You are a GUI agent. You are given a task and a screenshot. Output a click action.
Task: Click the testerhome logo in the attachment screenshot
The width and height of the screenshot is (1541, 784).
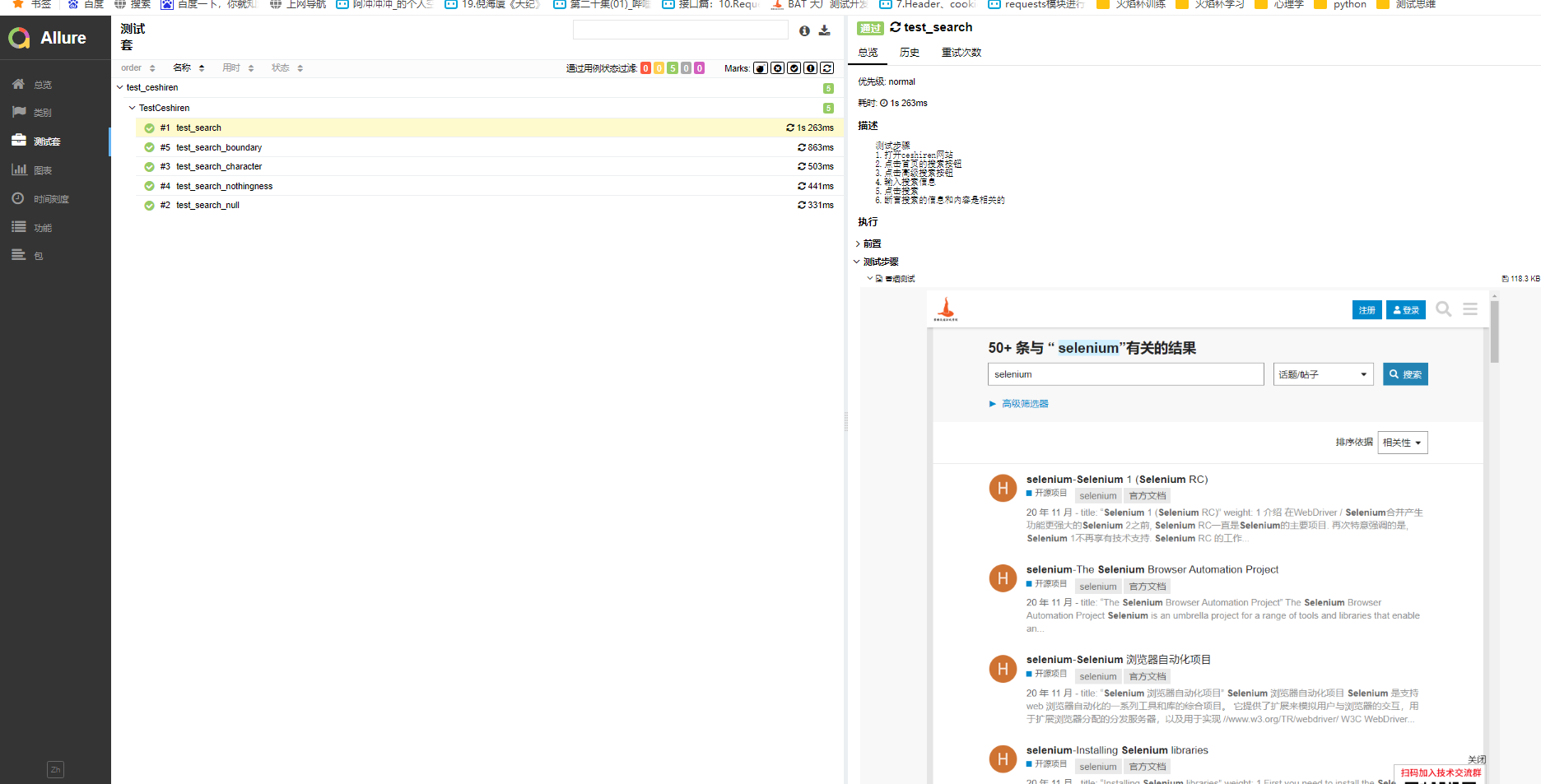coord(946,308)
